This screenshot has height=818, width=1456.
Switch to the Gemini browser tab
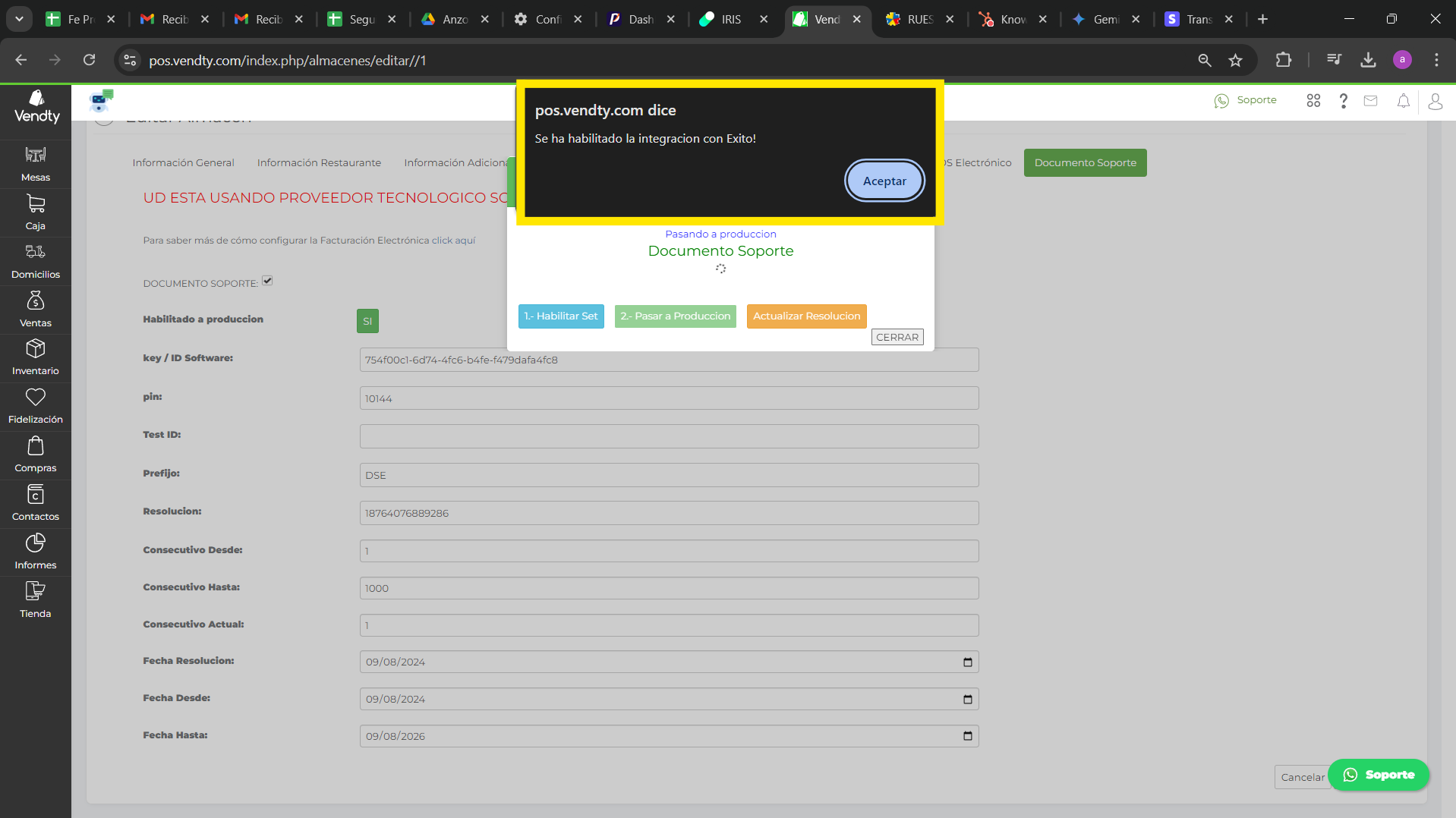(1106, 19)
